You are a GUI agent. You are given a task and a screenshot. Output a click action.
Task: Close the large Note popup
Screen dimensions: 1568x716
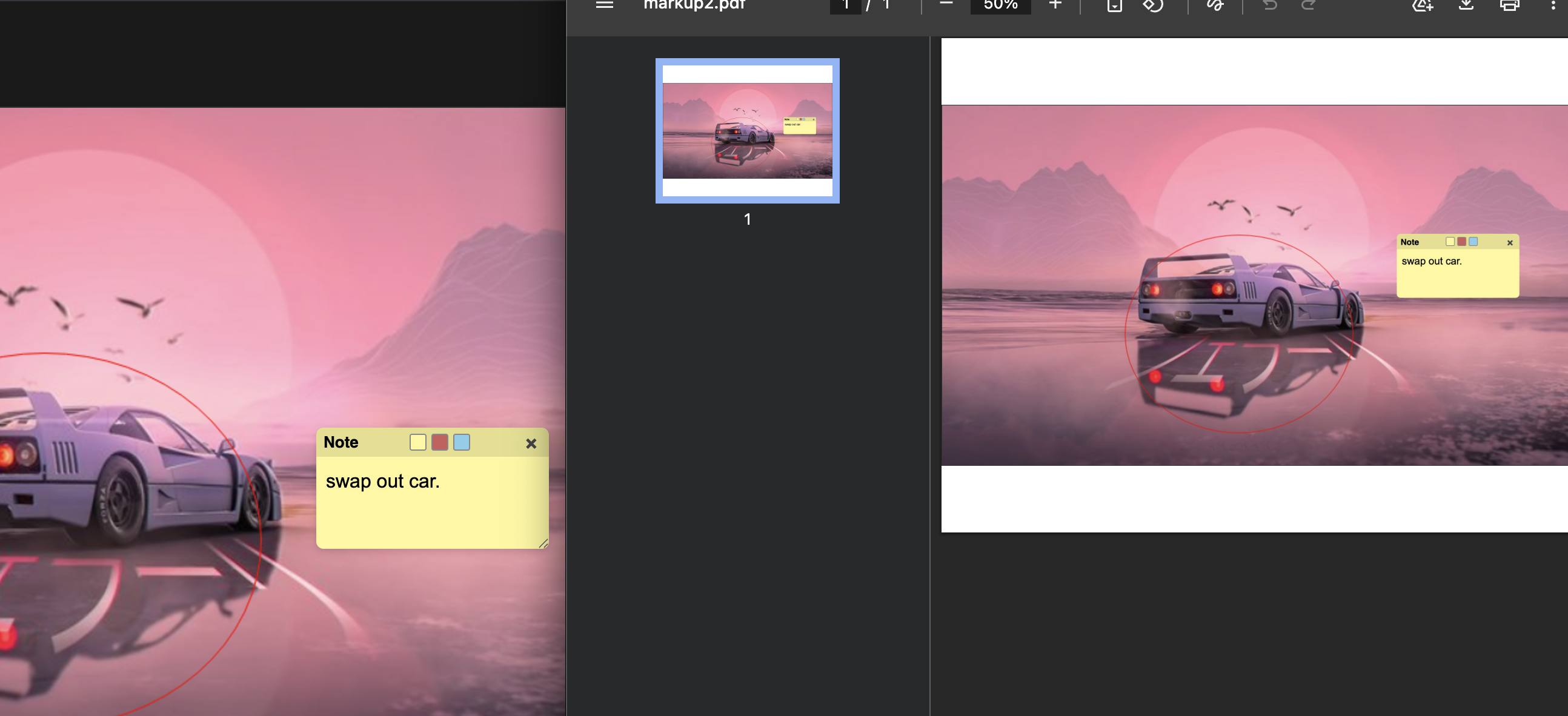pyautogui.click(x=531, y=443)
